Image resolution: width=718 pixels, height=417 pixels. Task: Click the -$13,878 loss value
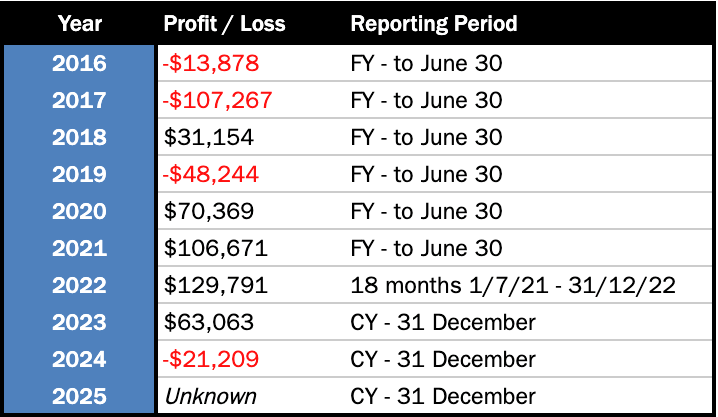coord(210,64)
